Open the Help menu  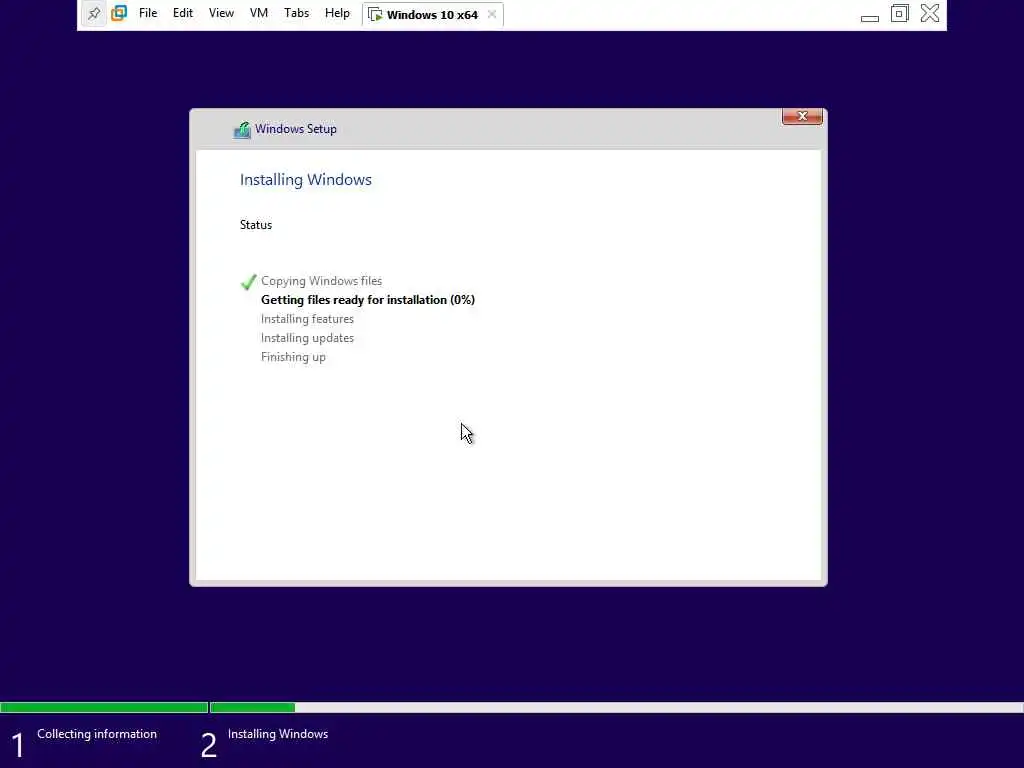point(337,14)
